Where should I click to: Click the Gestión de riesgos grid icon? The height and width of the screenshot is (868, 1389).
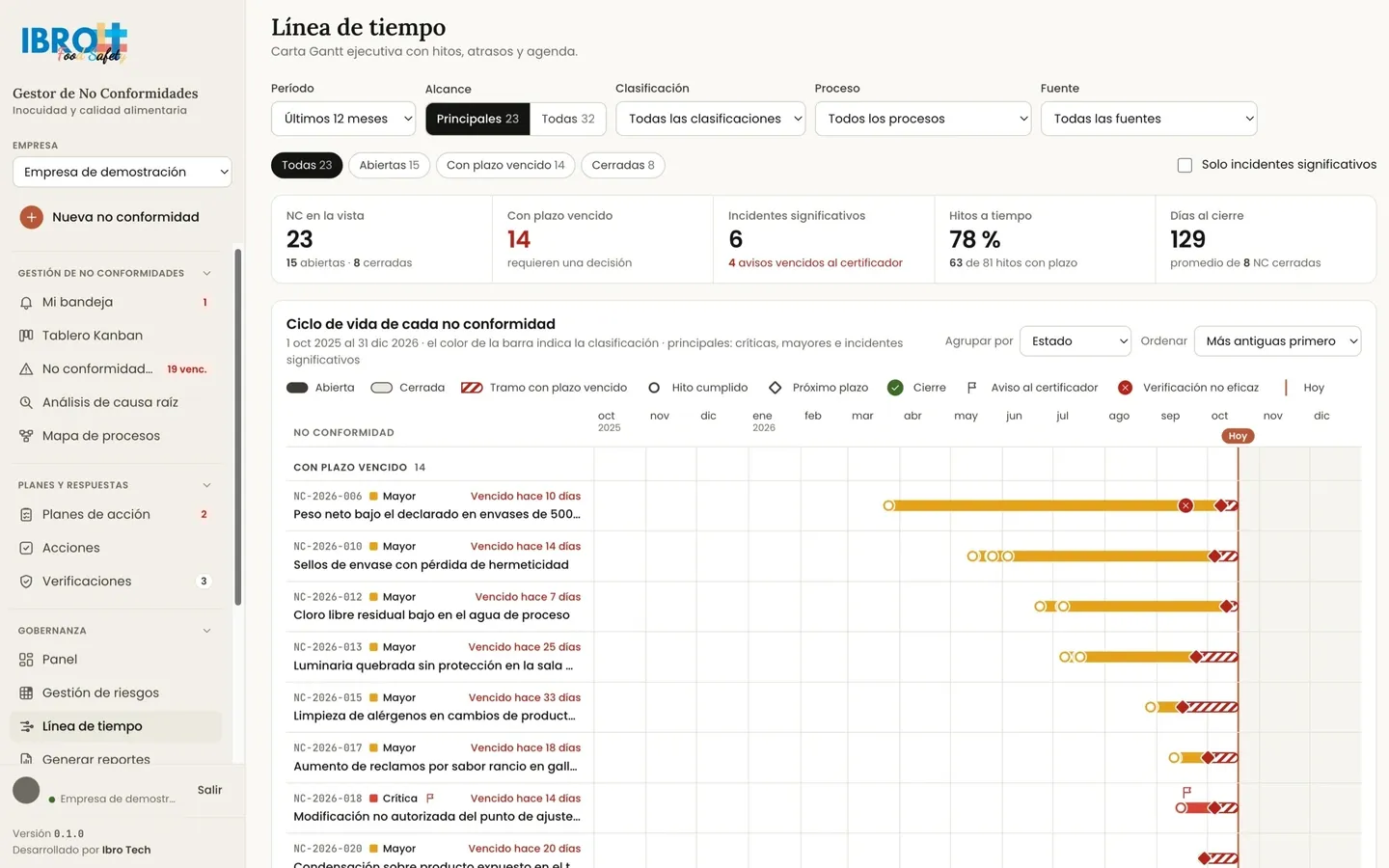tap(26, 693)
